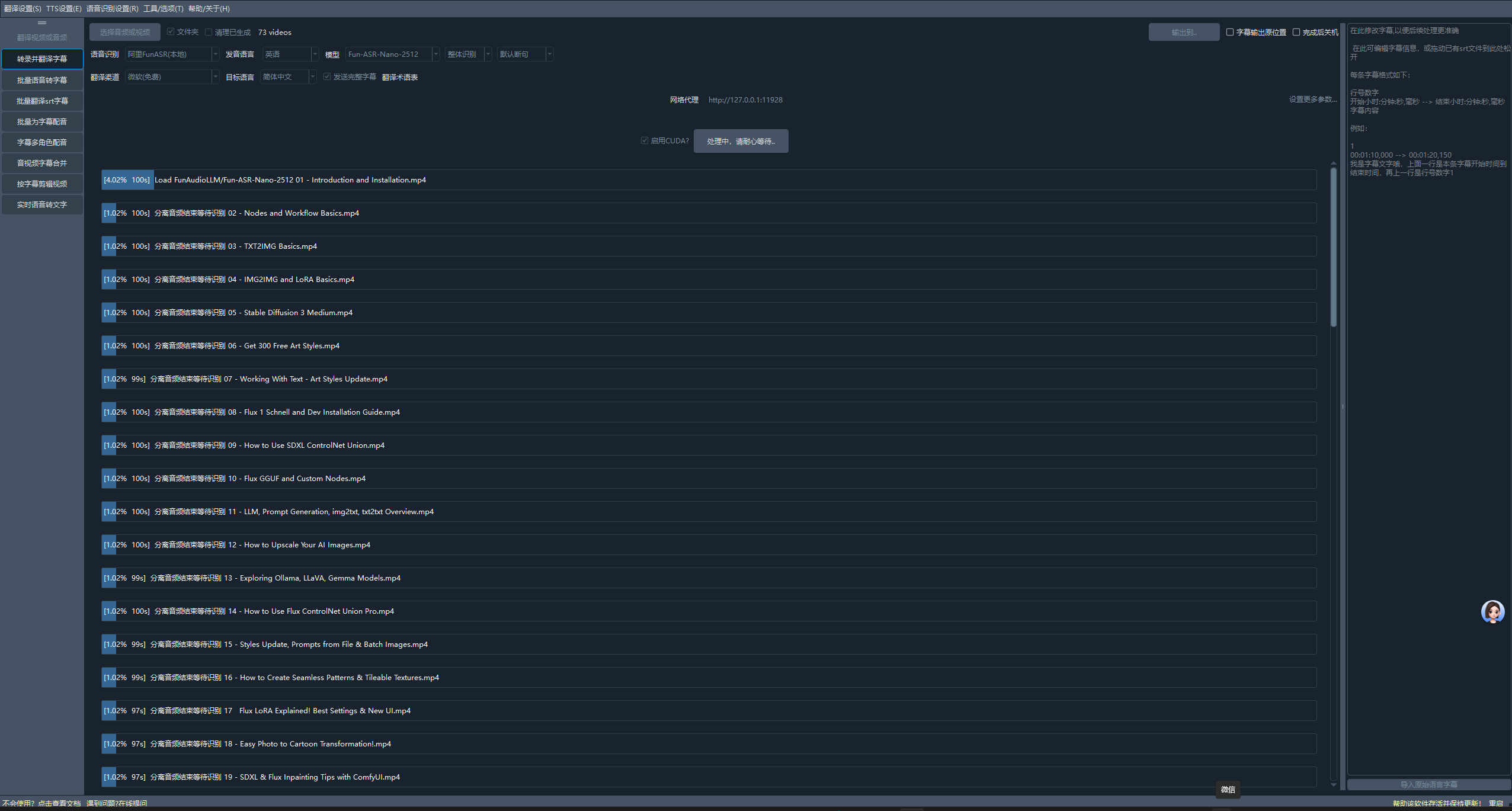Check the 完成后关机 shutdown option
The height and width of the screenshot is (811, 1512).
[1296, 32]
